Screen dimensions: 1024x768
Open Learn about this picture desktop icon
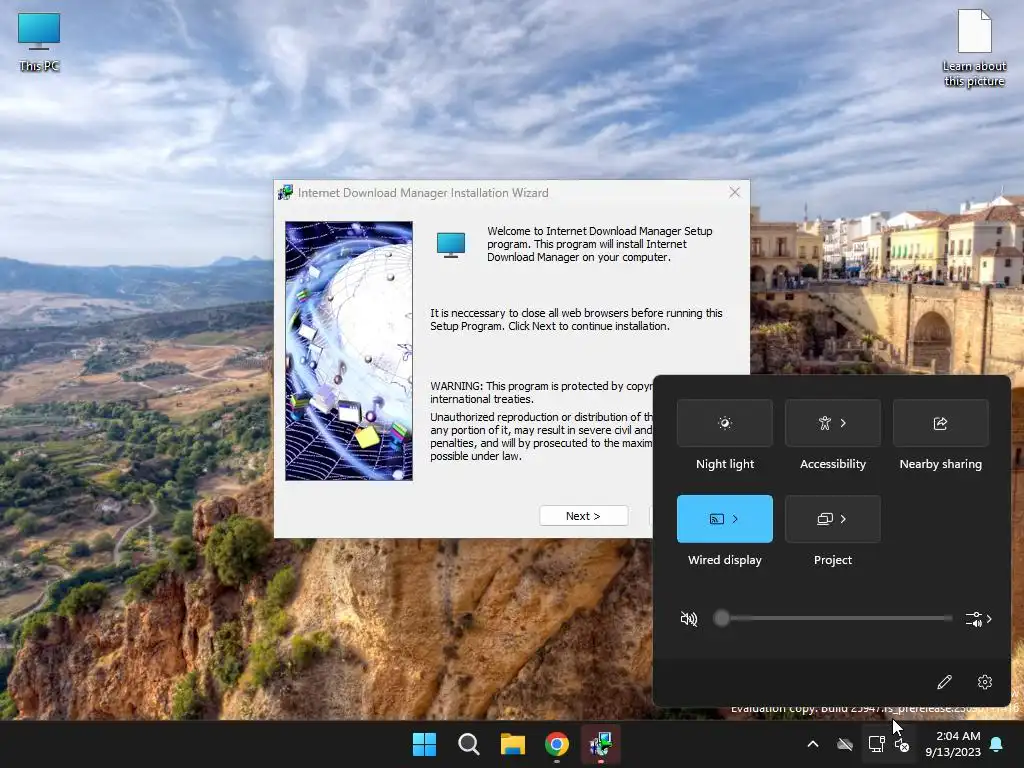coord(974,48)
